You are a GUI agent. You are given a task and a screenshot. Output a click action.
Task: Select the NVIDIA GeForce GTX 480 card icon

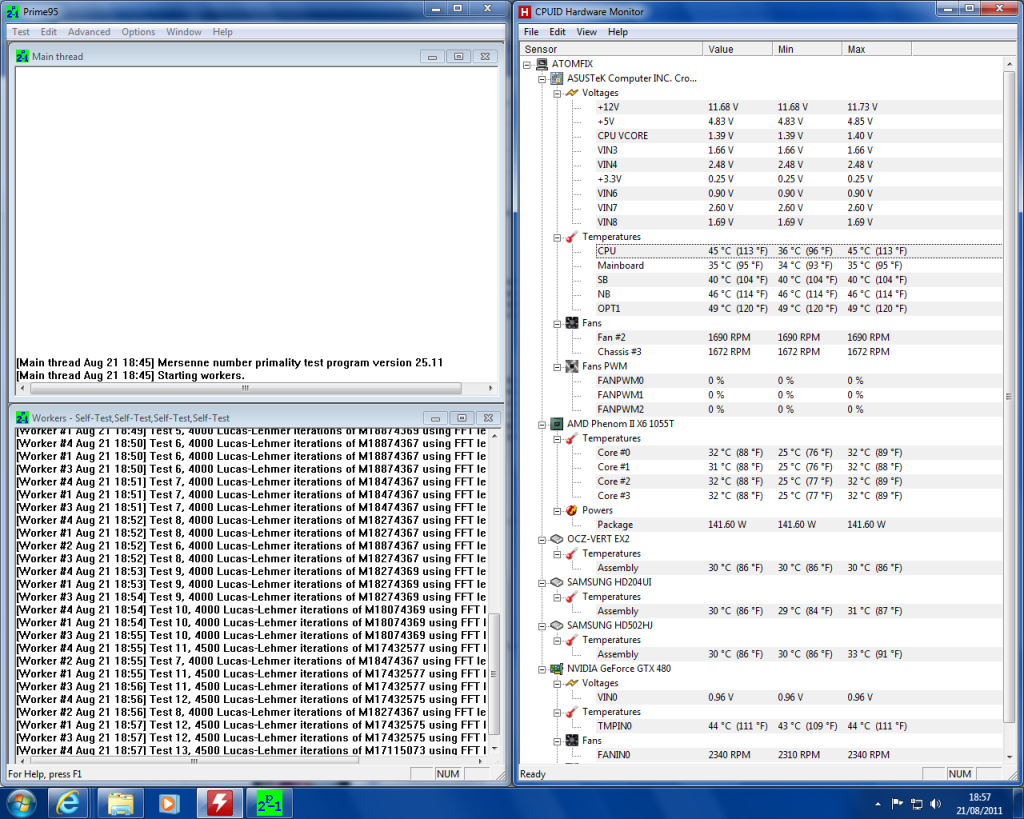click(557, 669)
